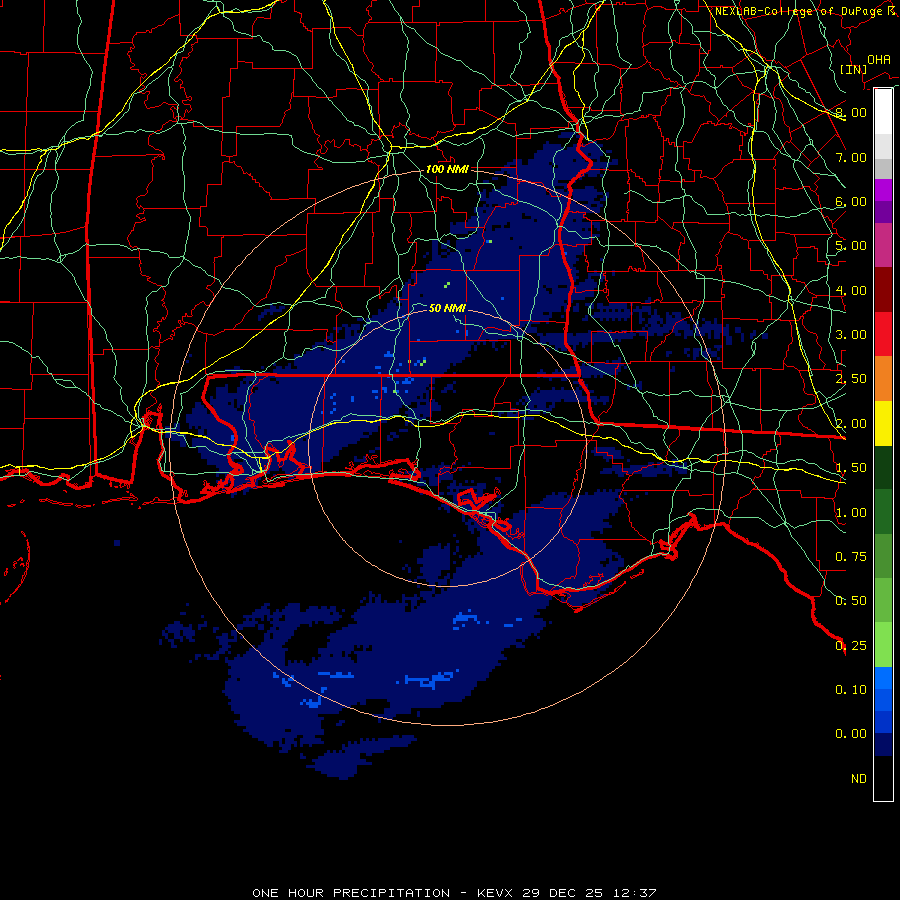This screenshot has width=900, height=900.
Task: Click the orange swatch in the precipitation legend
Action: point(883,379)
